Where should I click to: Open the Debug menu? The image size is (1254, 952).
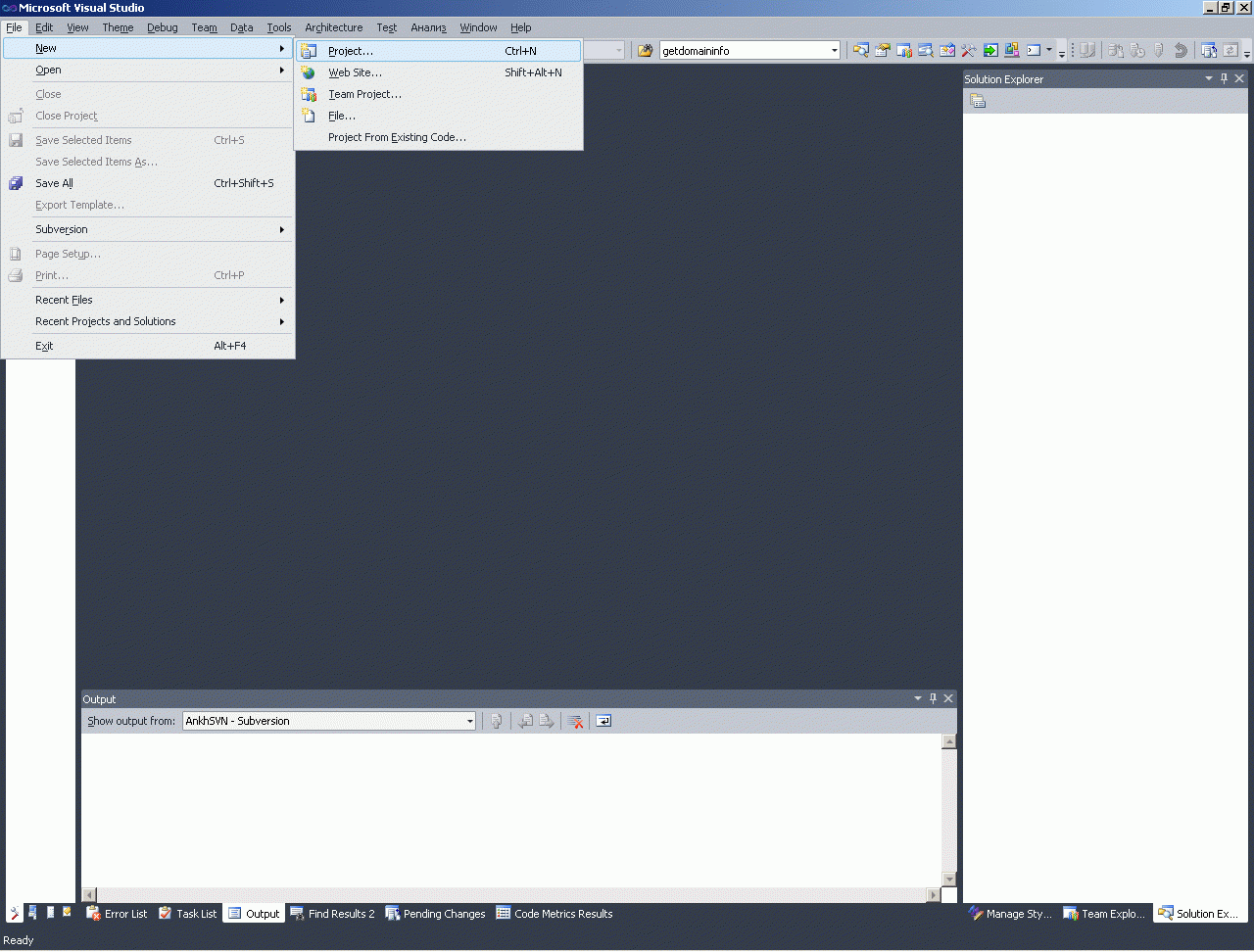click(163, 27)
